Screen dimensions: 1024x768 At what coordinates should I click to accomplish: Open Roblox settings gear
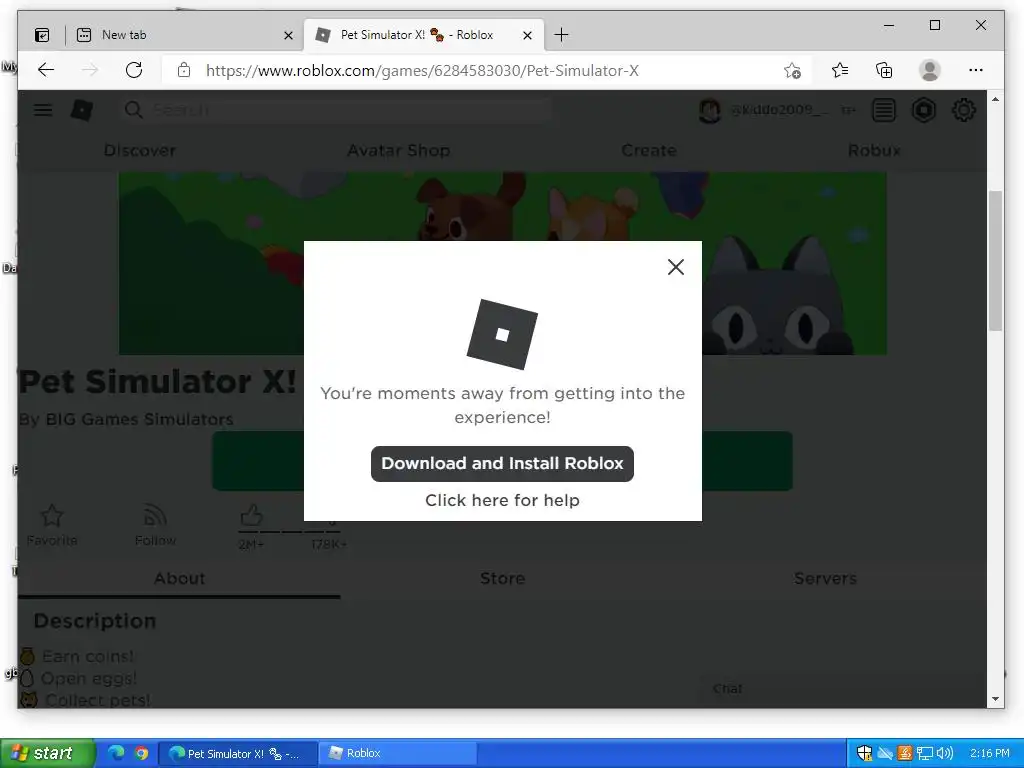964,110
